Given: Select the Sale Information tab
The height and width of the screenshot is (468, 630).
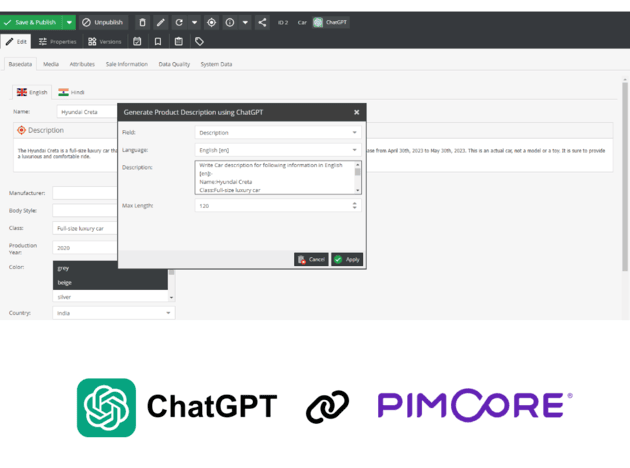Looking at the screenshot, I should click(127, 64).
